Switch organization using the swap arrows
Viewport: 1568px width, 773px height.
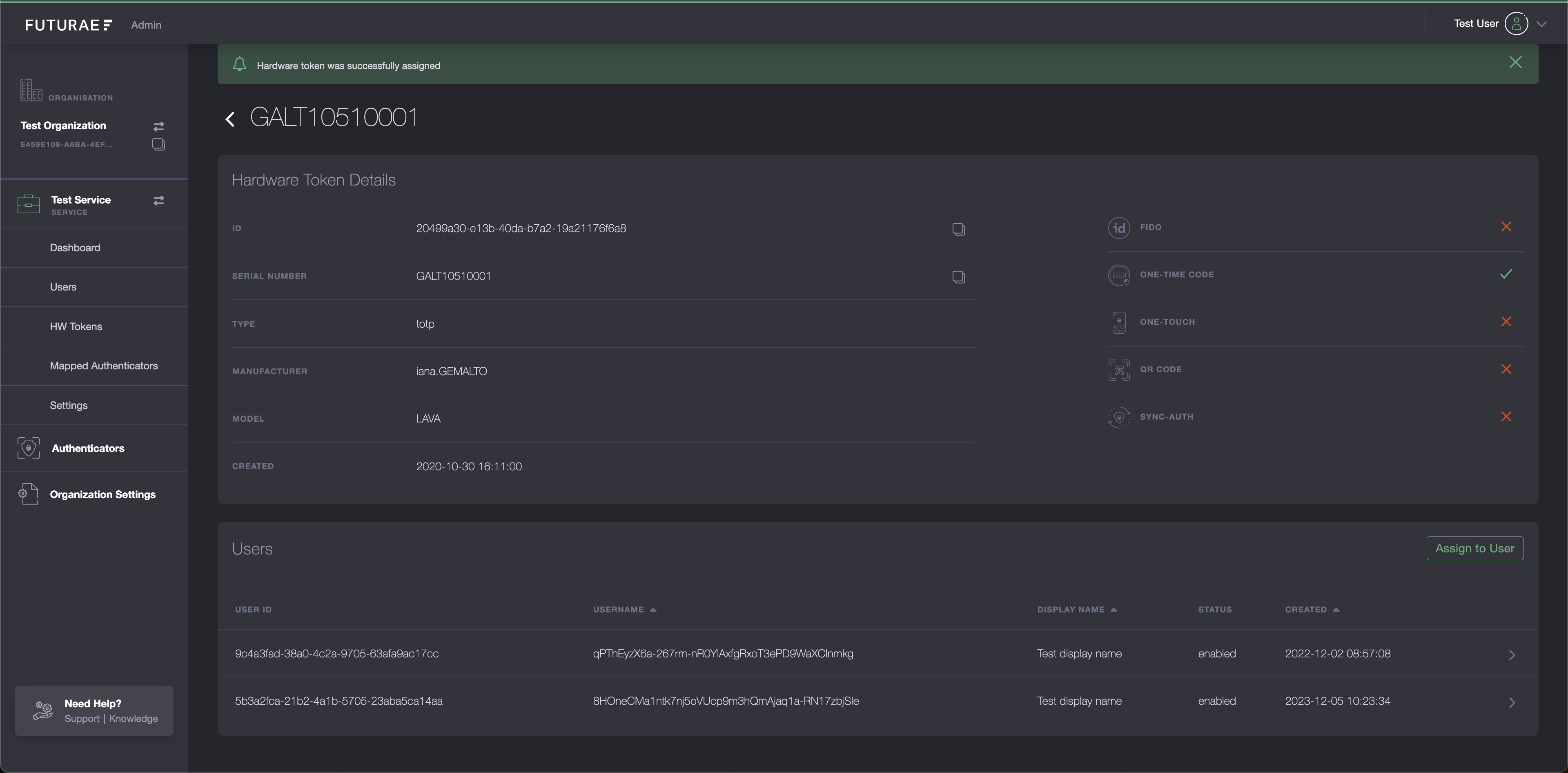pyautogui.click(x=158, y=126)
